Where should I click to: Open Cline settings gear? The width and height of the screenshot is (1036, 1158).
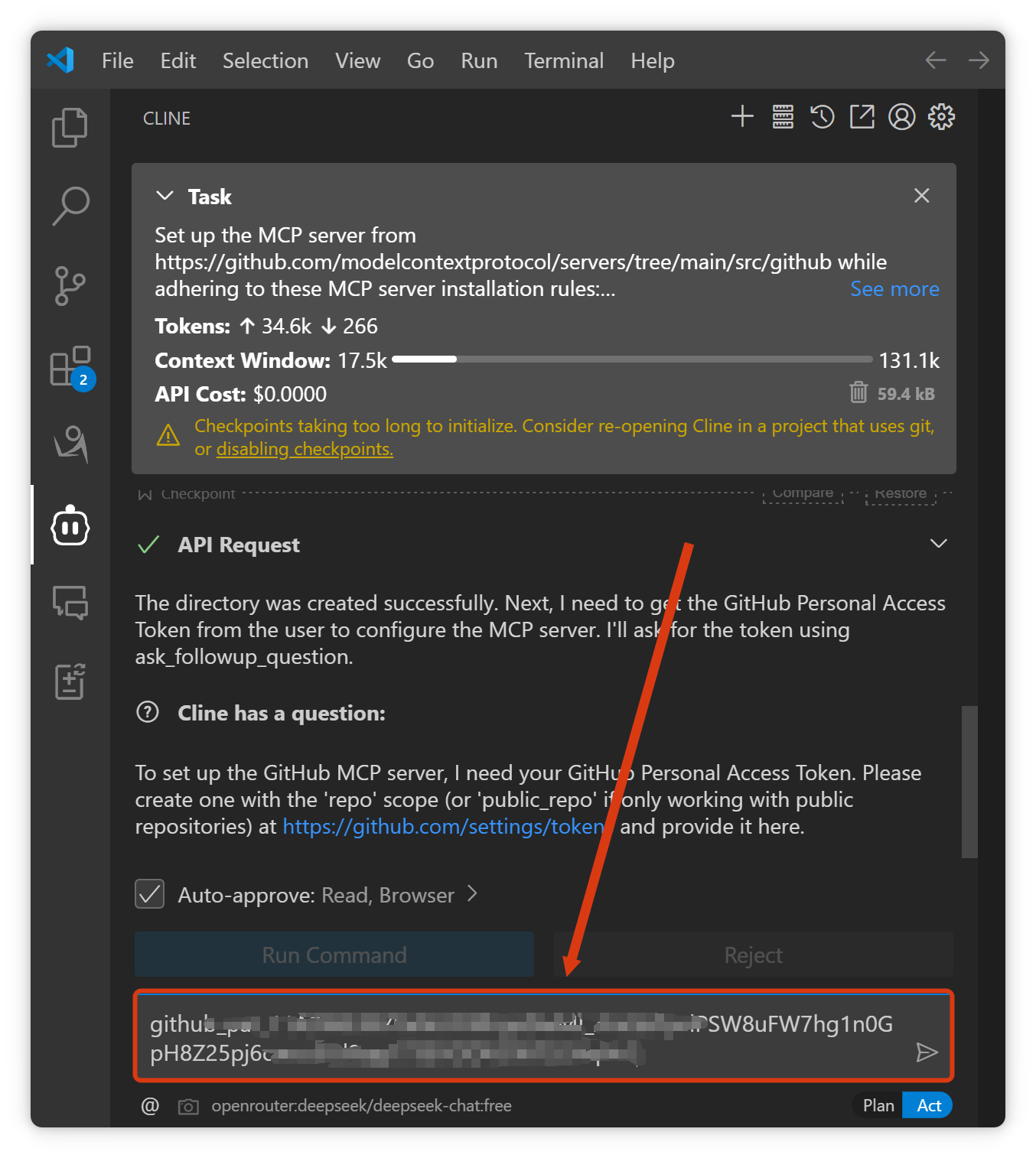click(x=941, y=117)
